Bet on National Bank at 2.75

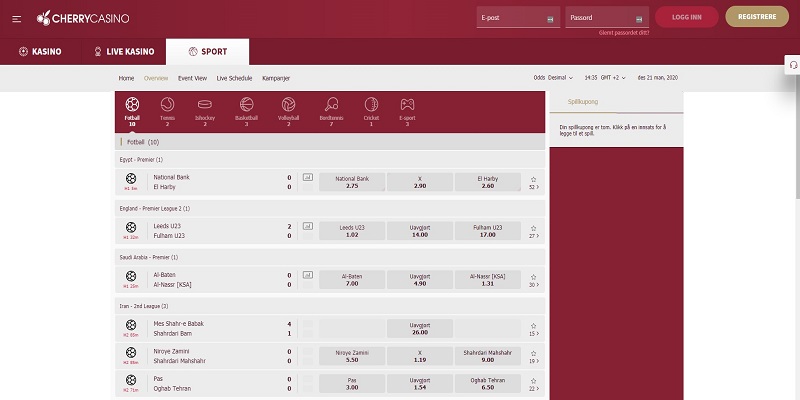click(352, 182)
